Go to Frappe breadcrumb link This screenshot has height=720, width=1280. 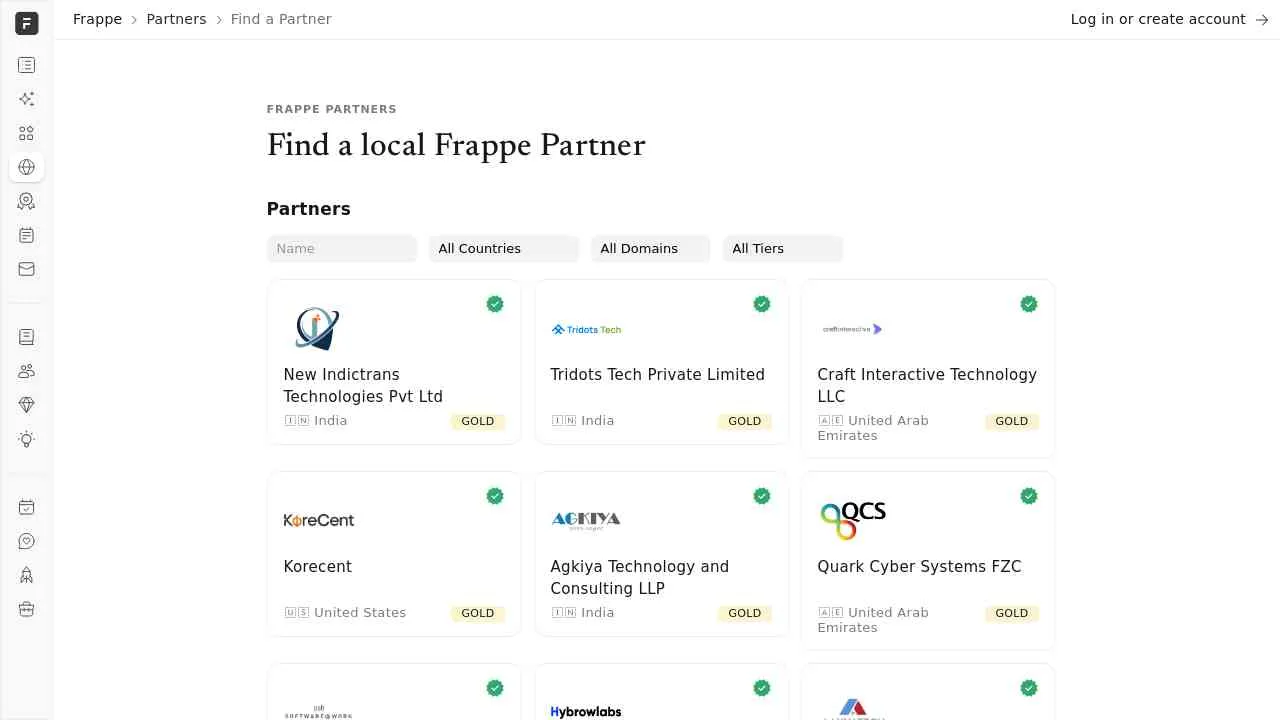[x=97, y=19]
